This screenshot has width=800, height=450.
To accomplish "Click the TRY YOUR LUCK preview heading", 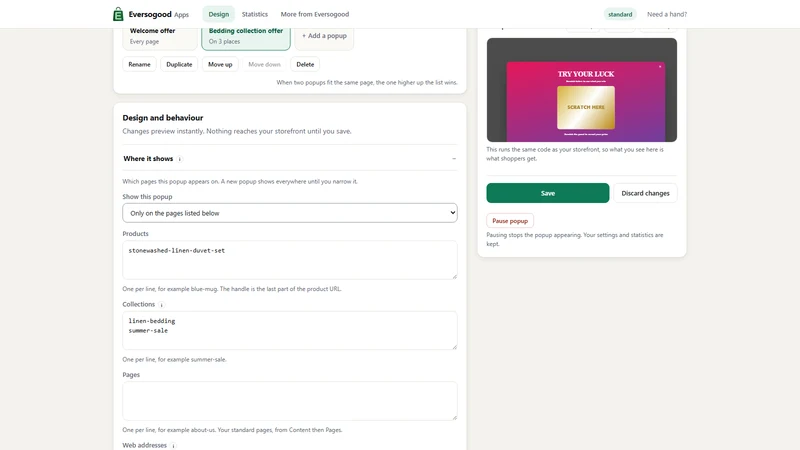I will point(586,74).
